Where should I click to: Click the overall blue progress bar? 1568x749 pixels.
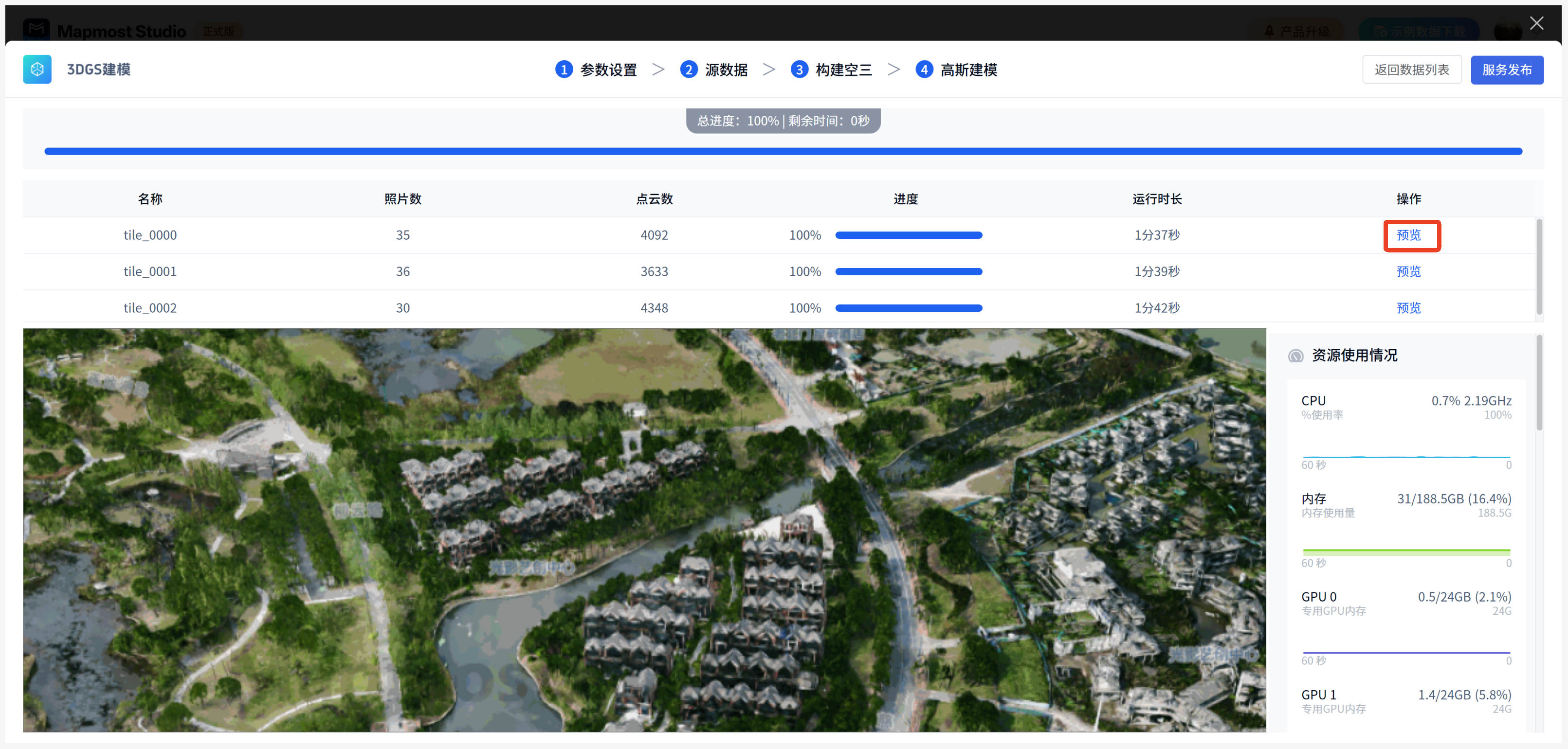pos(783,152)
